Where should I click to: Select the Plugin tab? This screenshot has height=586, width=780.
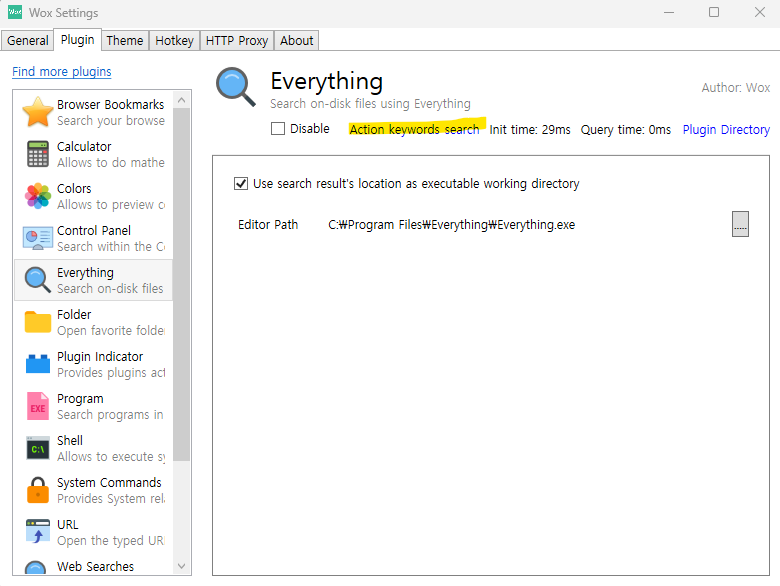tap(78, 39)
